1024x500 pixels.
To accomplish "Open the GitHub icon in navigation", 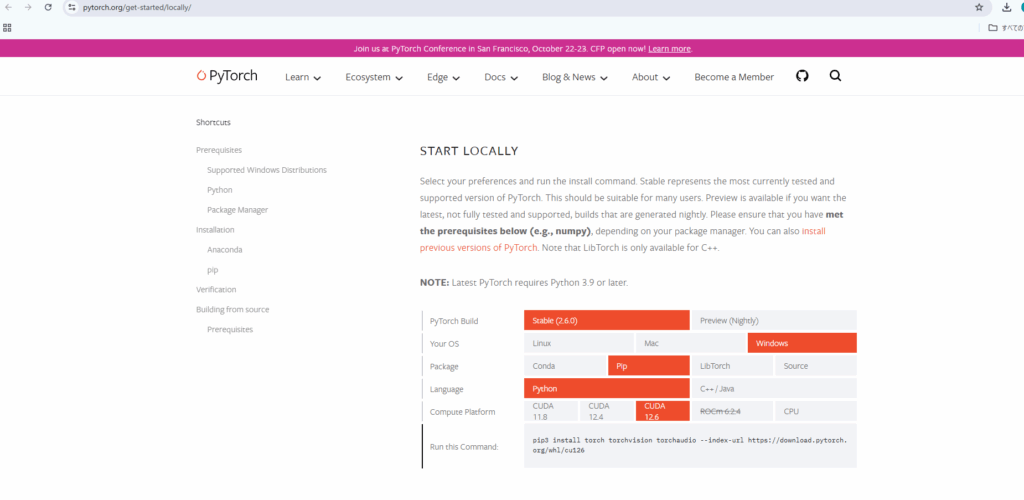I will (x=802, y=76).
